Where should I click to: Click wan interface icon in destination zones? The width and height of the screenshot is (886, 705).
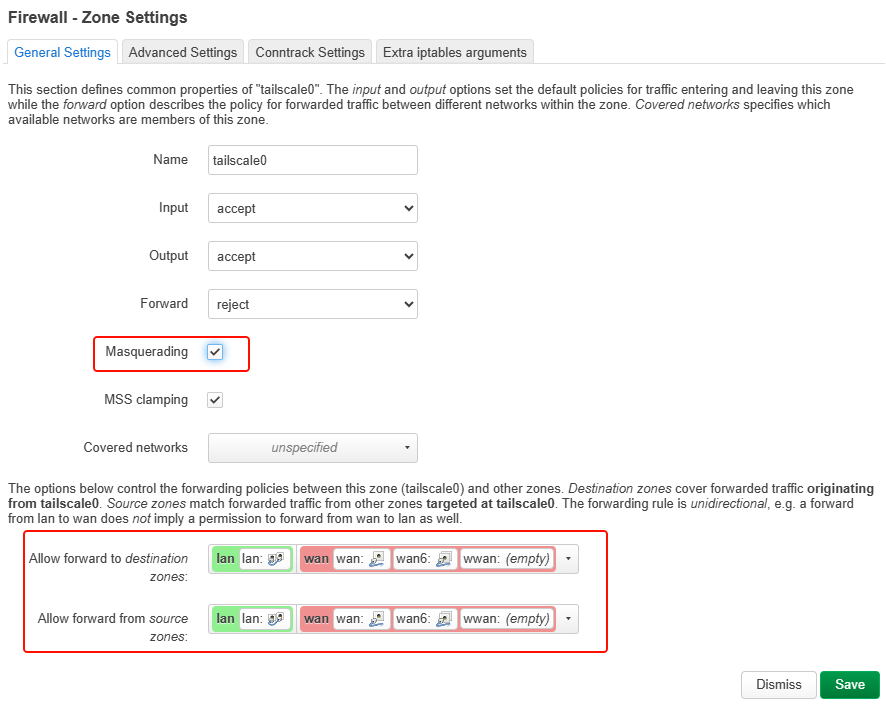click(377, 559)
